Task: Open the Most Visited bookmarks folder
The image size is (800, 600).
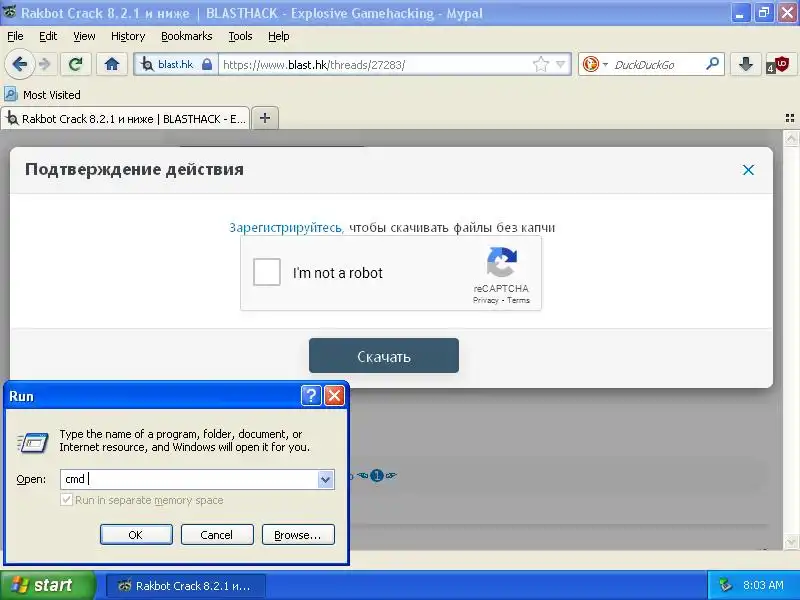Action: click(42, 95)
